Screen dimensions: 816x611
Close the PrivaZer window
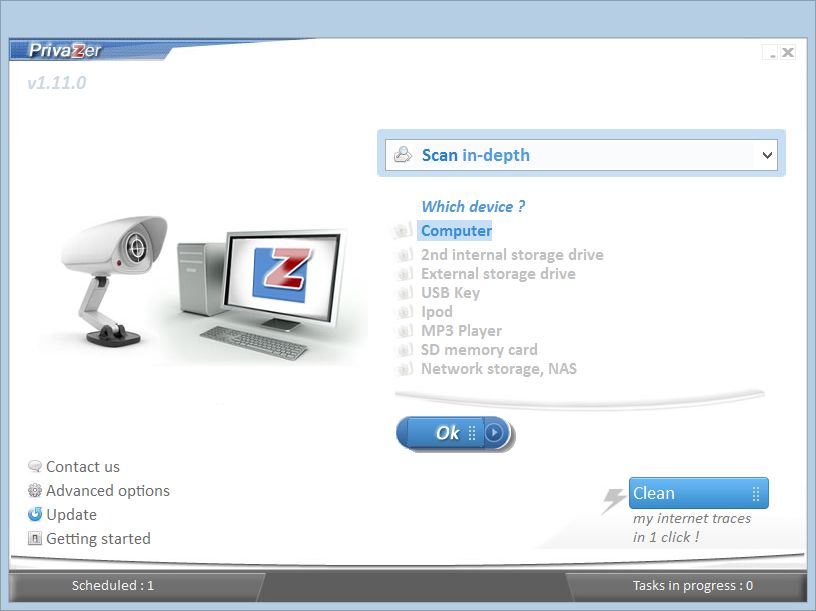tap(788, 53)
